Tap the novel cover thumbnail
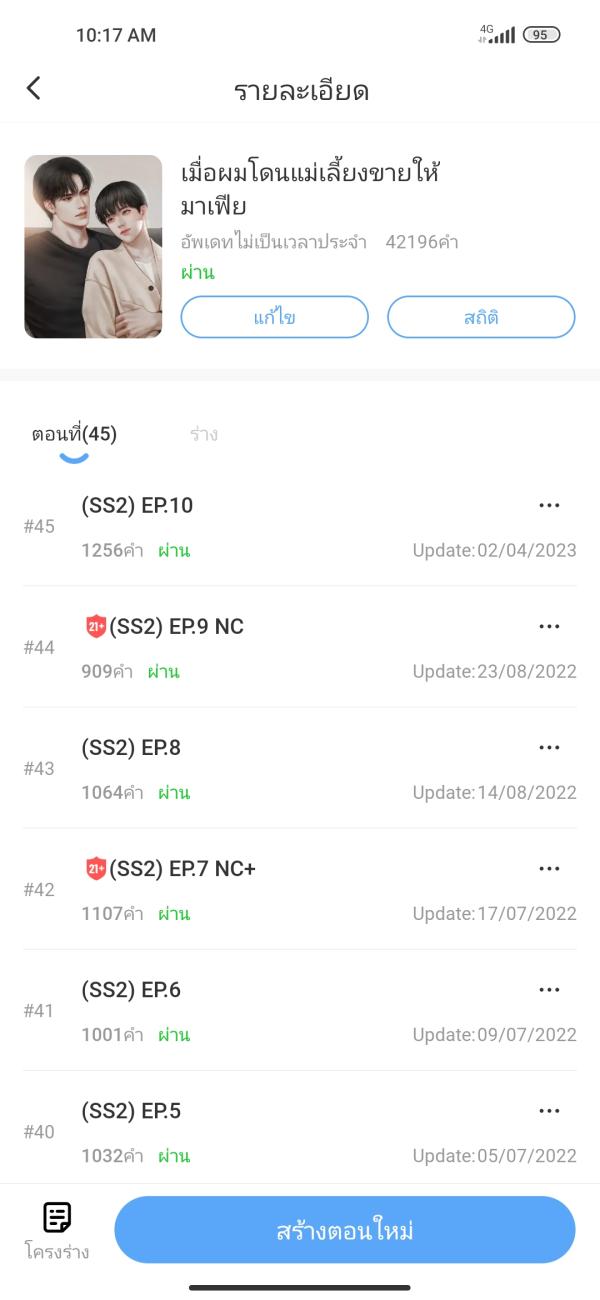The width and height of the screenshot is (600, 1300). coord(93,247)
